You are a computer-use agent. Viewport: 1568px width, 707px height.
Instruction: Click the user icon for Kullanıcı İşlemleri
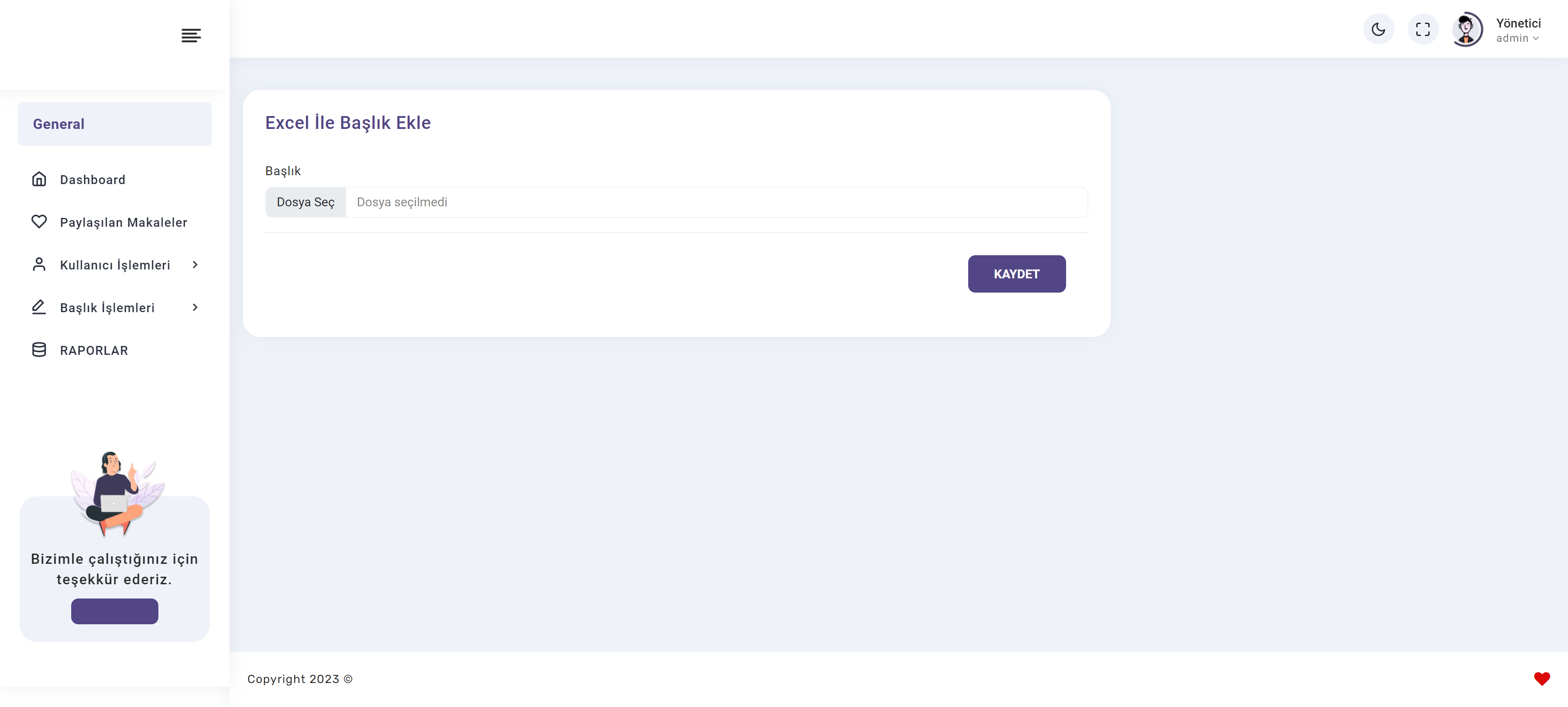pyautogui.click(x=39, y=265)
